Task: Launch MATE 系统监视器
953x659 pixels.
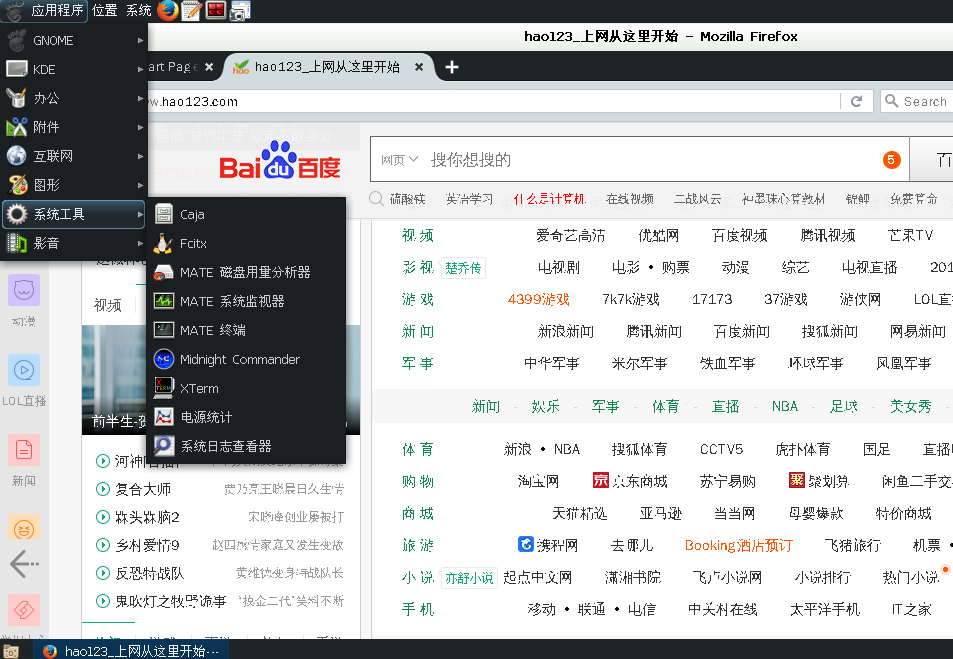Action: 246,301
